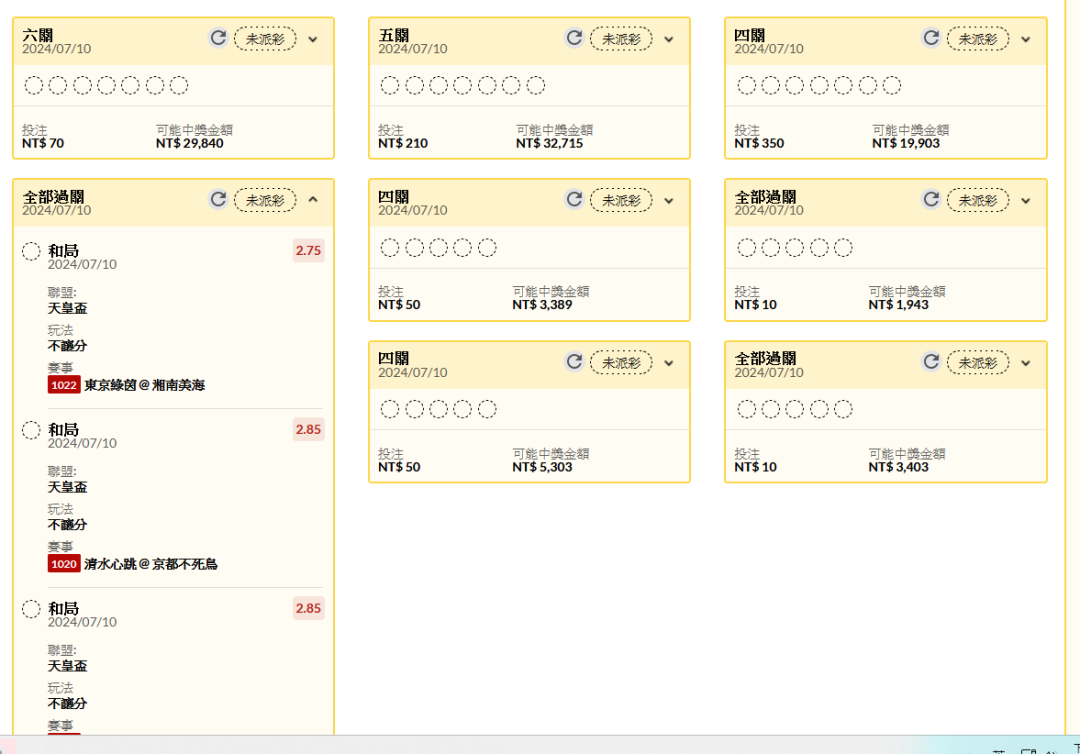Screen dimensions: 1080x754
Task: Expand the 全部過關 card with NT$ 1,943 payout
Action: pos(1026,201)
